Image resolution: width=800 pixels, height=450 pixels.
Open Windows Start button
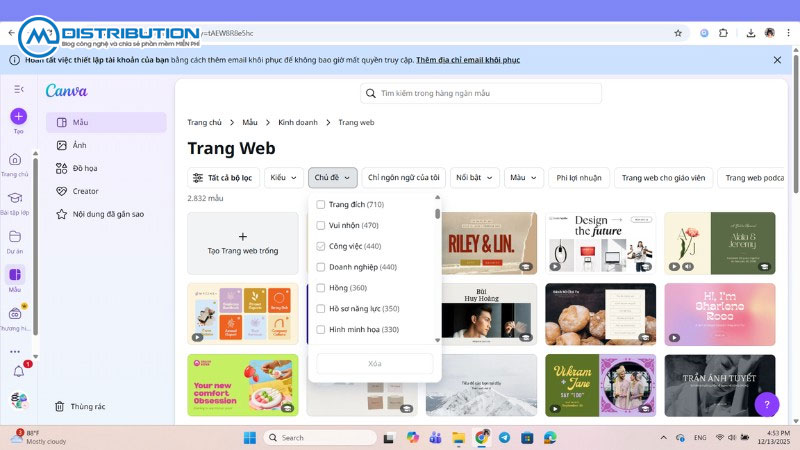click(x=250, y=438)
